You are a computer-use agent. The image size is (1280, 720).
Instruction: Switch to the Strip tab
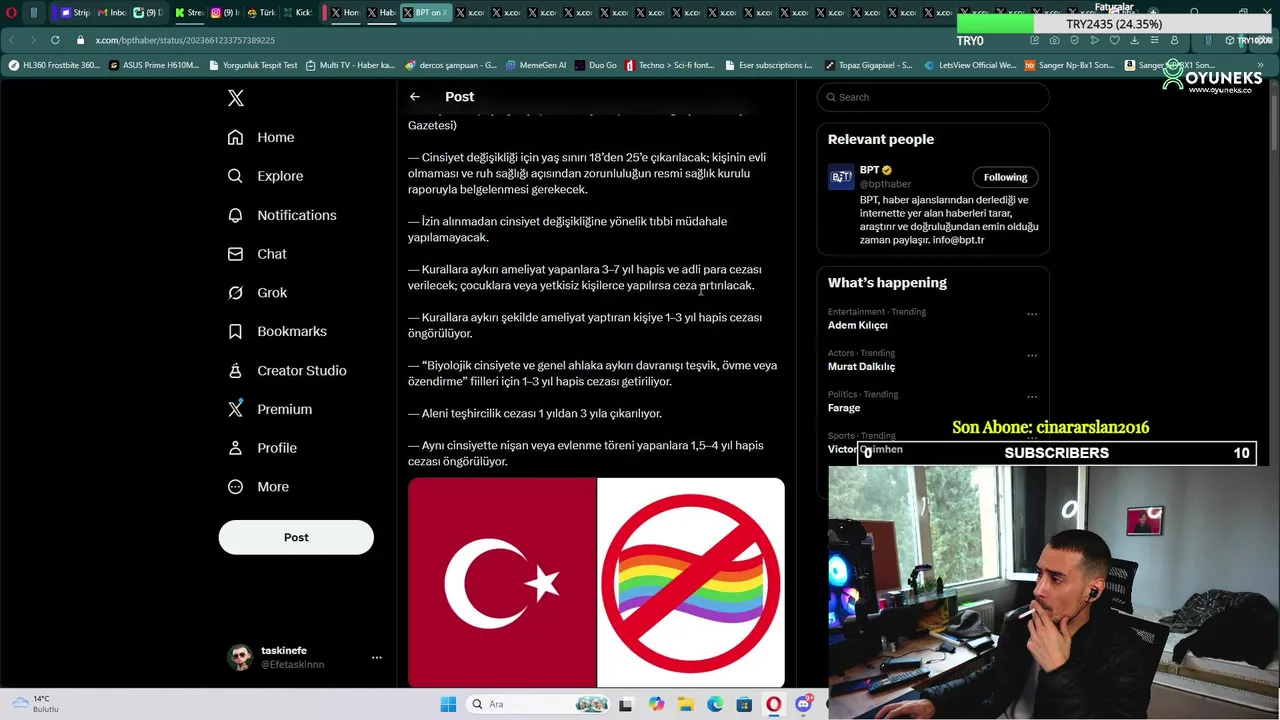click(74, 13)
